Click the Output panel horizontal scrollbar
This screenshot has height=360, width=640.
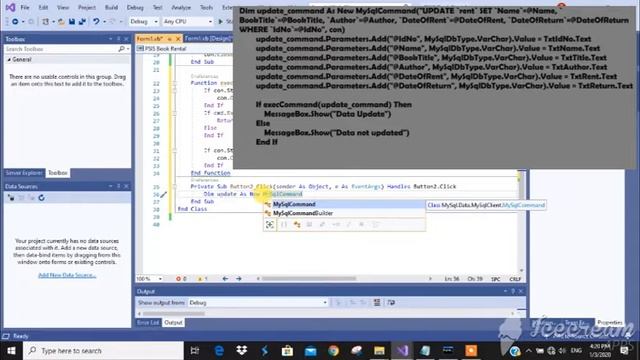pyautogui.click(x=326, y=313)
